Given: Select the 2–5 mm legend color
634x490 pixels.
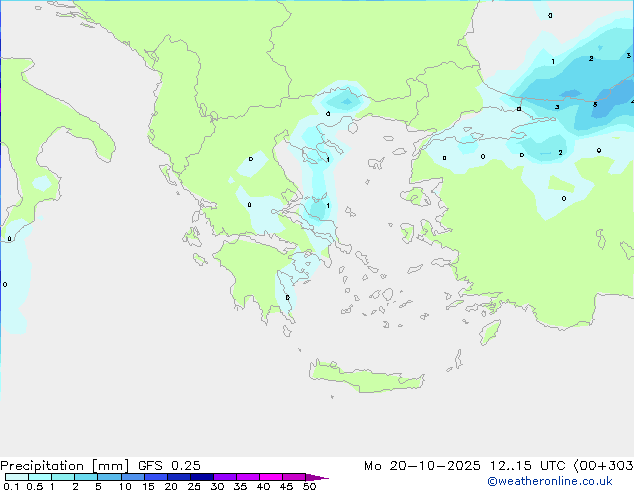Looking at the screenshot, I should coord(86,477).
